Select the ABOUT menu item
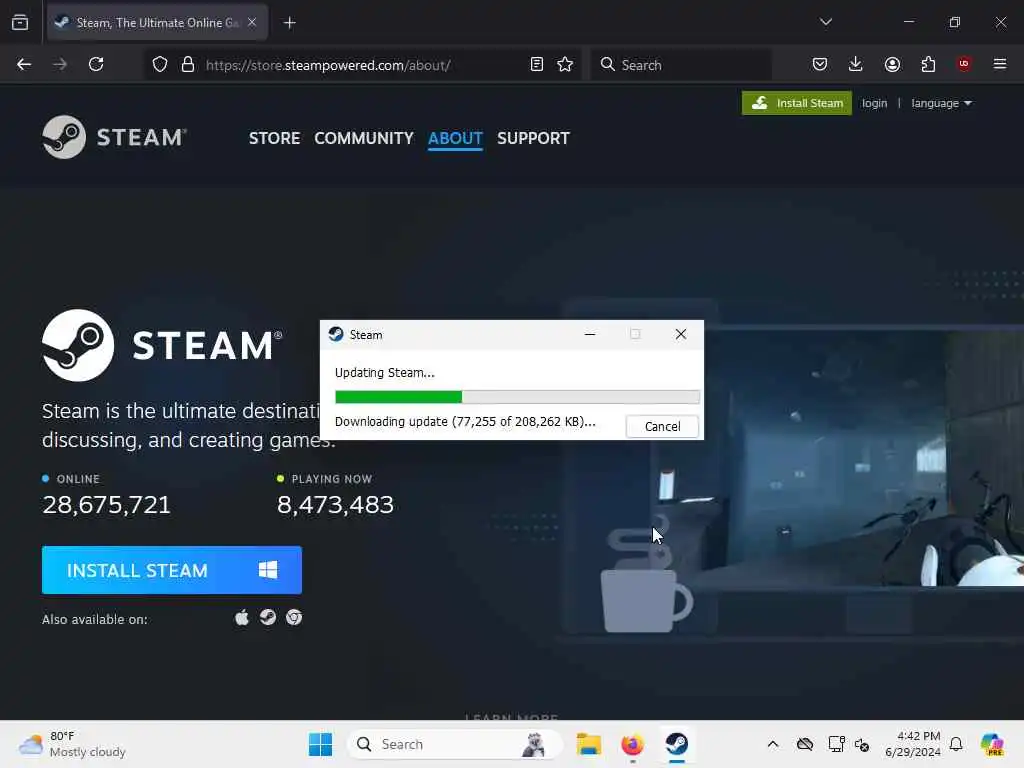The height and width of the screenshot is (768, 1024). [x=455, y=138]
